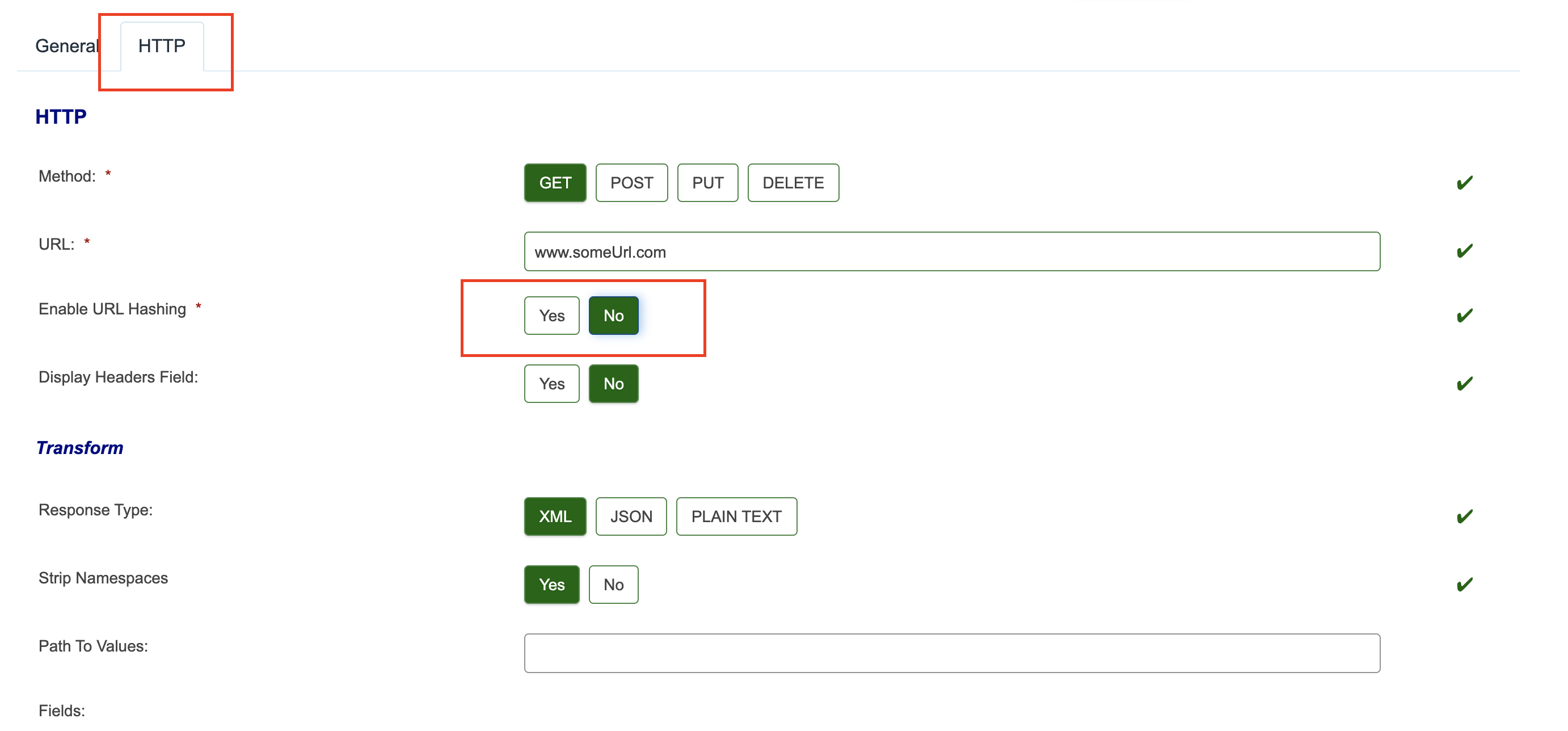Switch to the General tab
Screen dimensions: 1568x731
pos(66,47)
